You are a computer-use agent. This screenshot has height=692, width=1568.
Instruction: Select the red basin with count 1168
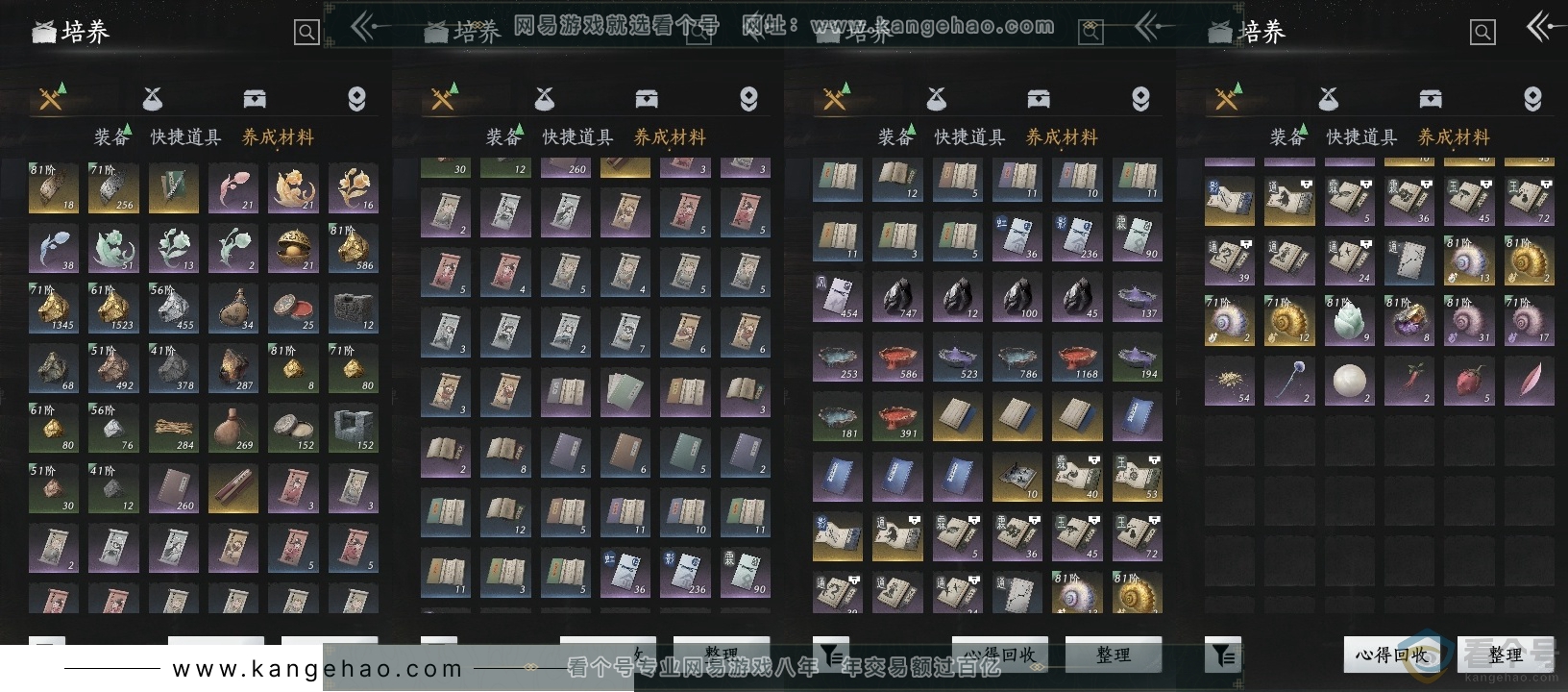(x=1077, y=357)
